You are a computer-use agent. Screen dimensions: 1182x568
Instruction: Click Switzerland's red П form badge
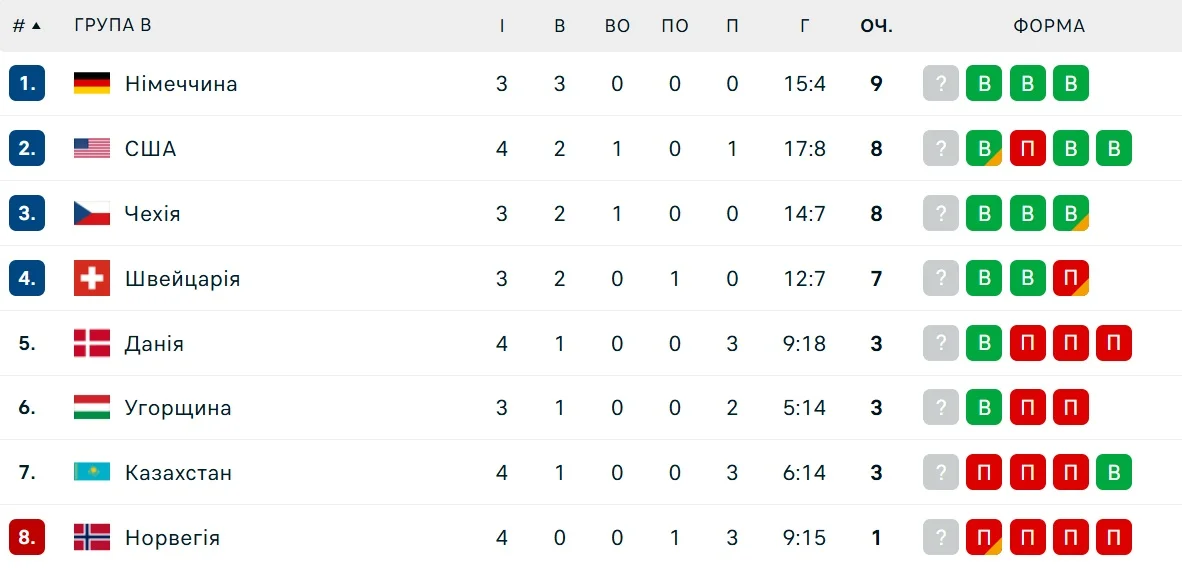pyautogui.click(x=1070, y=278)
